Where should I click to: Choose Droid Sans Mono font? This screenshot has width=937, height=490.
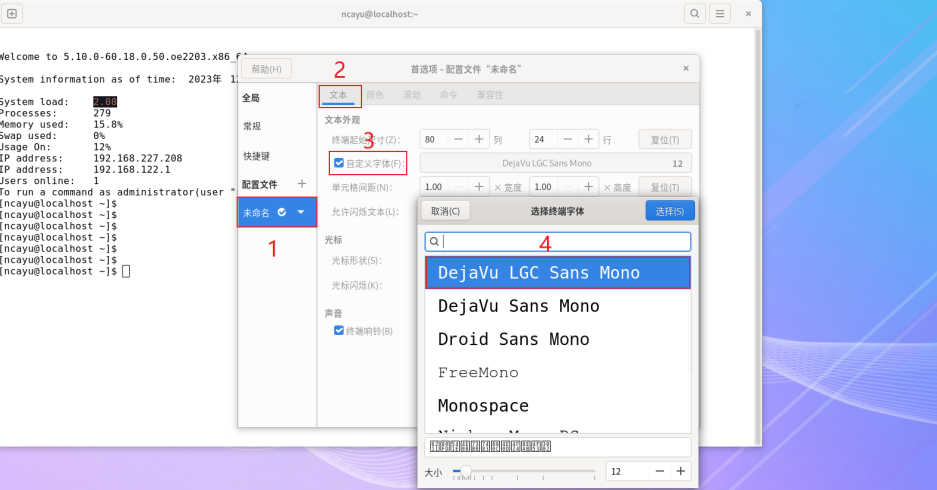(x=558, y=339)
